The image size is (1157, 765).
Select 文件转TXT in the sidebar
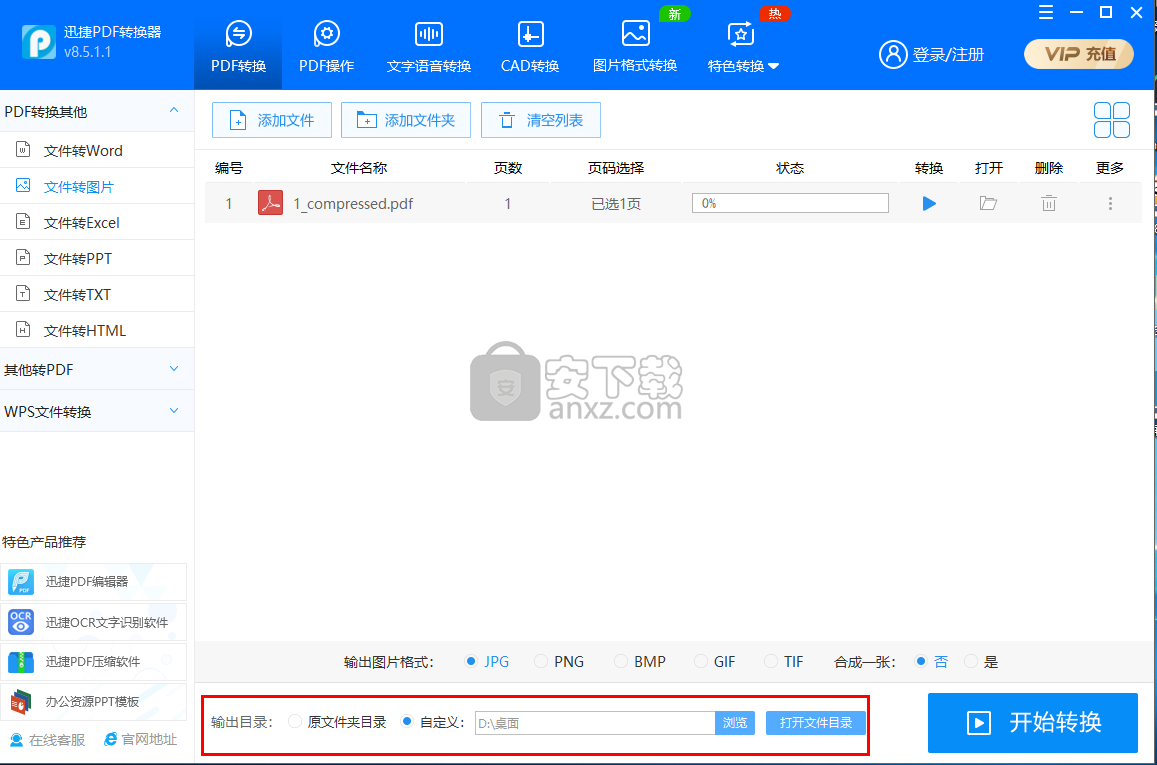(x=97, y=295)
